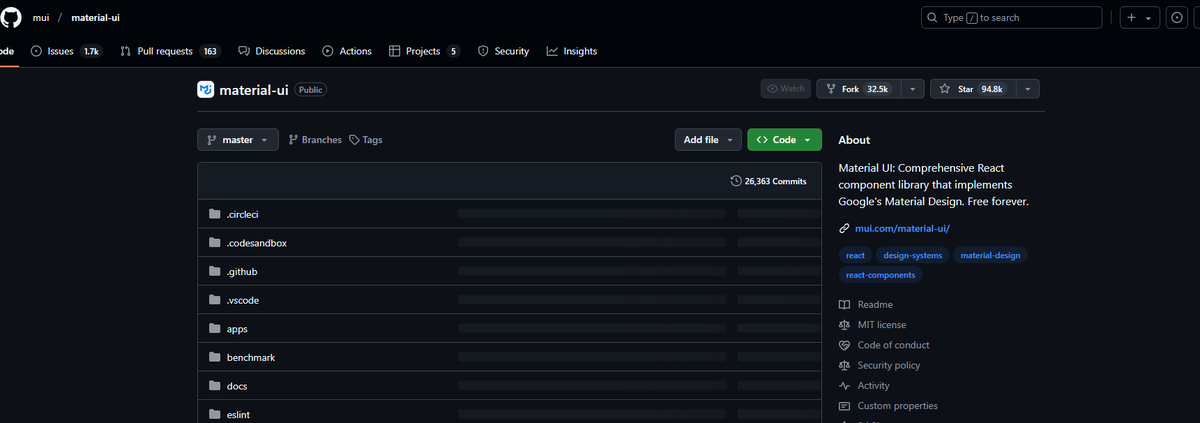Screen dimensions: 1200x423
Task: Open the mui organization link
Action: (41, 18)
